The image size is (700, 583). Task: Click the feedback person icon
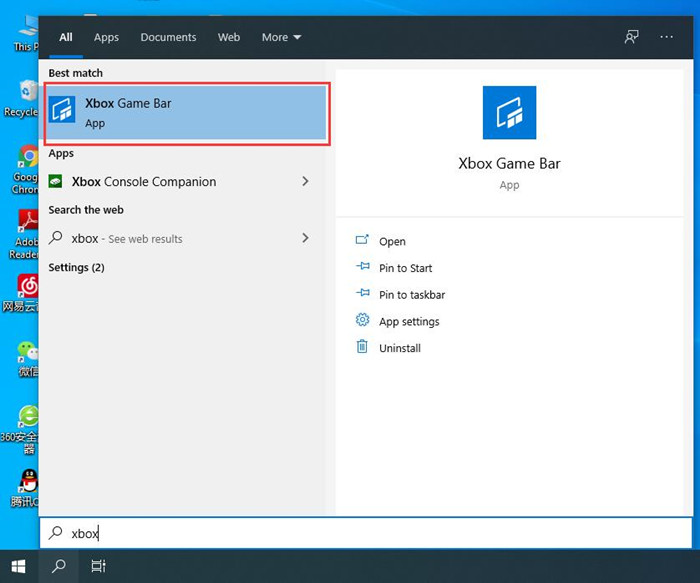(x=631, y=37)
